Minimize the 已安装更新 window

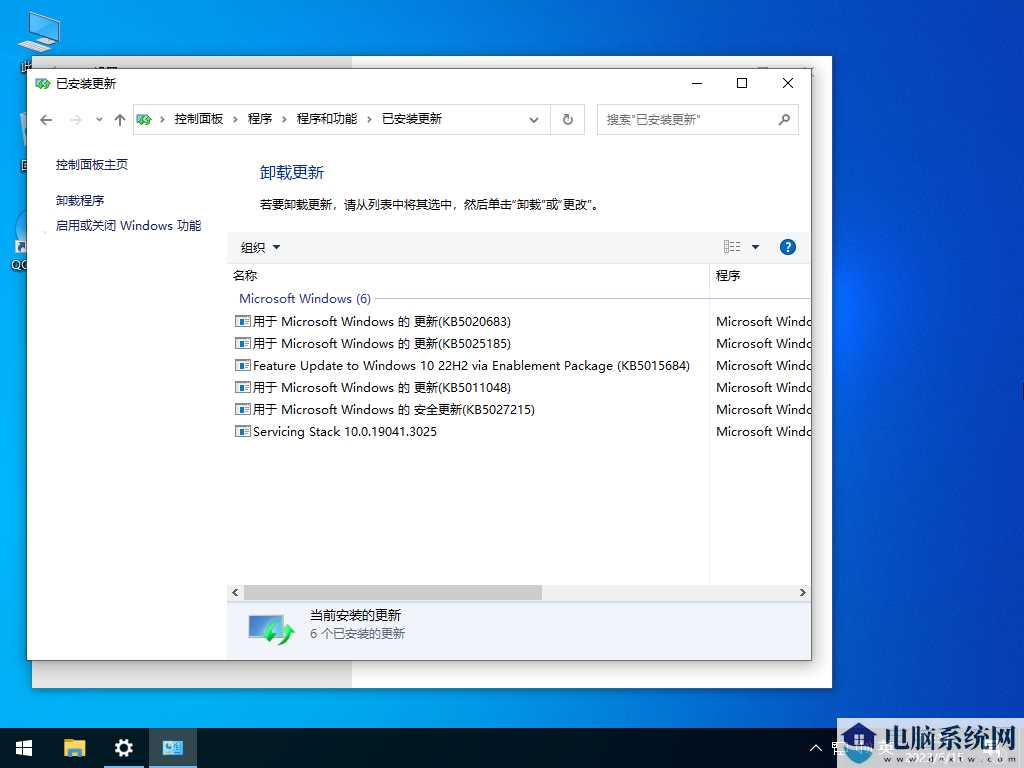tap(697, 84)
